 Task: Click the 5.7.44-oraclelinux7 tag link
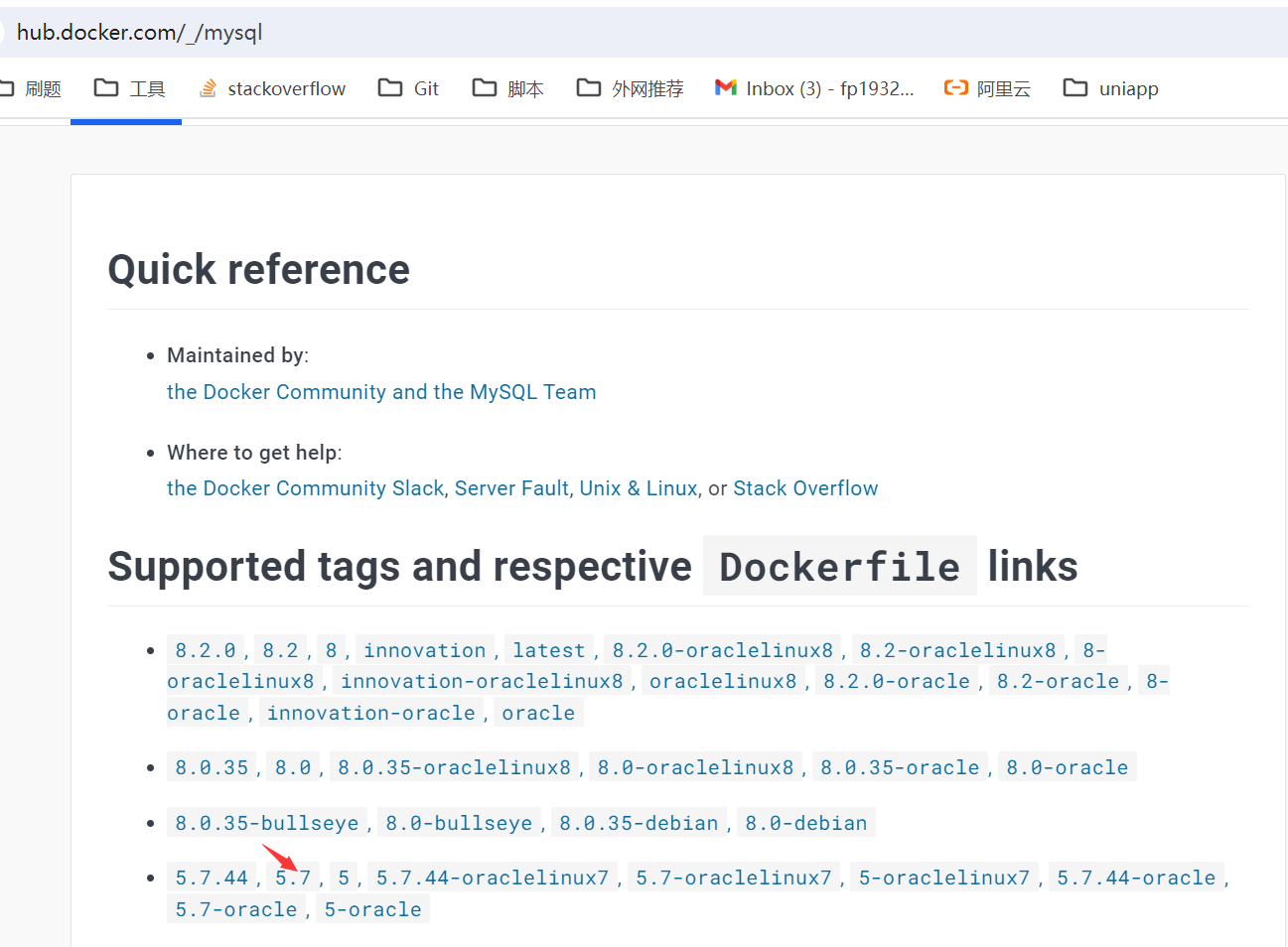click(493, 878)
